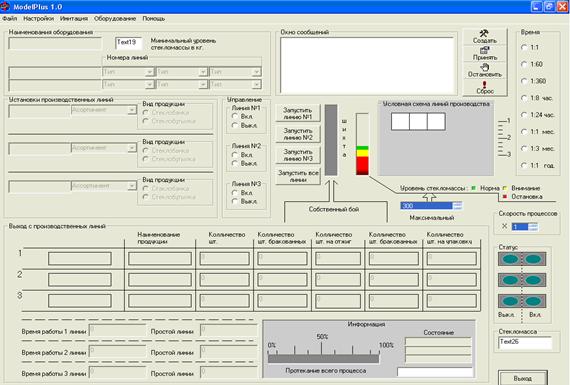Image resolution: width=570 pixels, height=385 pixels.
Task: Select the 1:1 год. time radio button
Action: (524, 165)
